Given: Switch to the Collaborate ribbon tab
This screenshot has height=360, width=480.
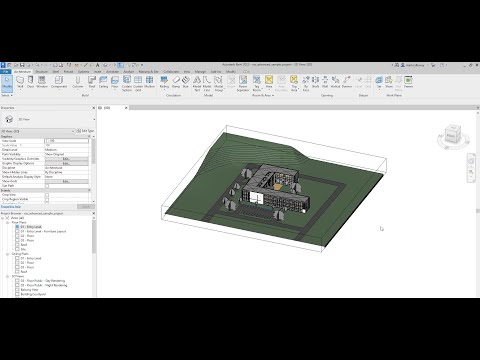Looking at the screenshot, I should coord(171,72).
